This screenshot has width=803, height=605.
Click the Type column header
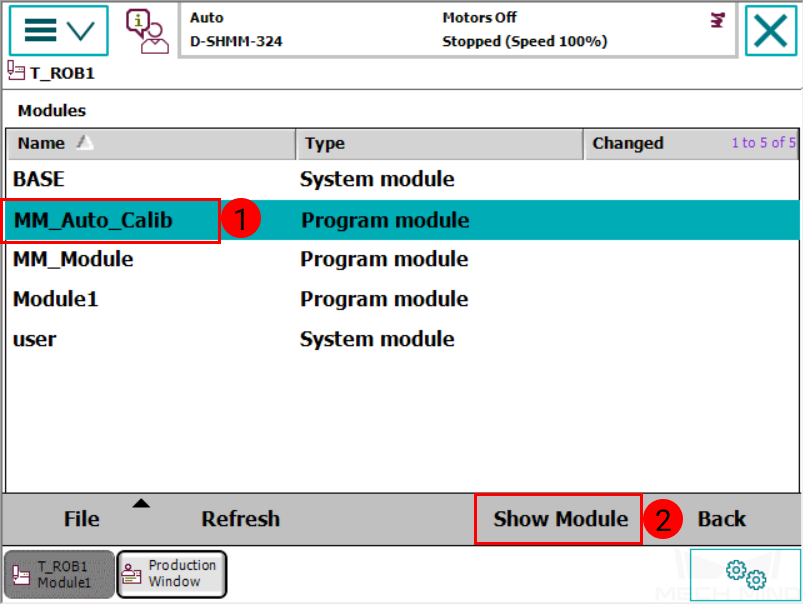(x=439, y=143)
